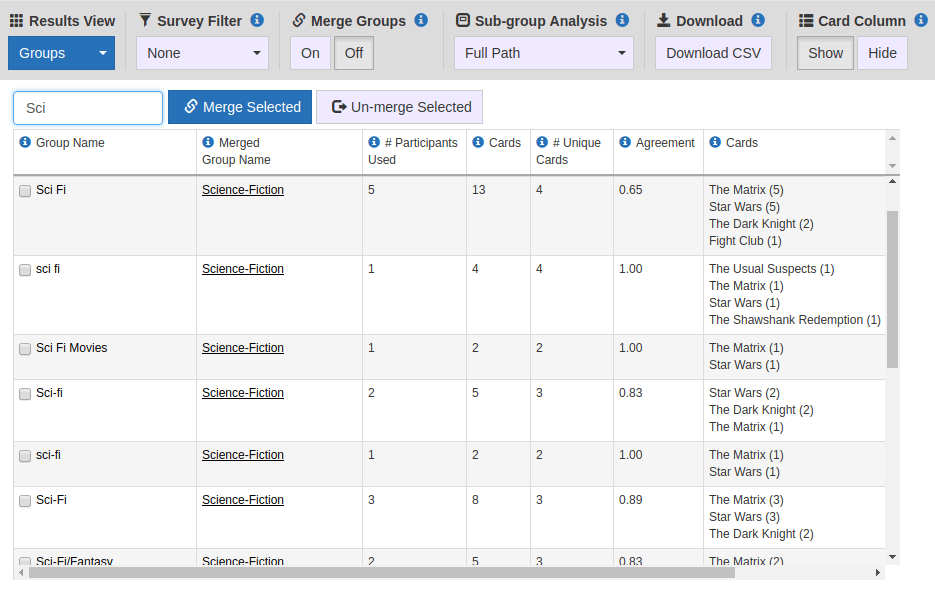Click 'Star Wars (5)' card entry
Image resolution: width=935 pixels, height=593 pixels.
(744, 207)
